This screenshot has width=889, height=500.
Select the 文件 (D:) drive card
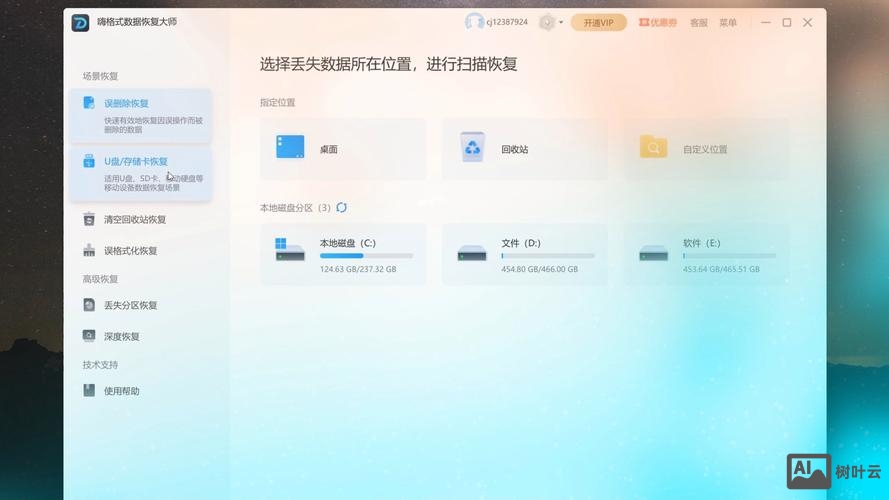click(524, 254)
